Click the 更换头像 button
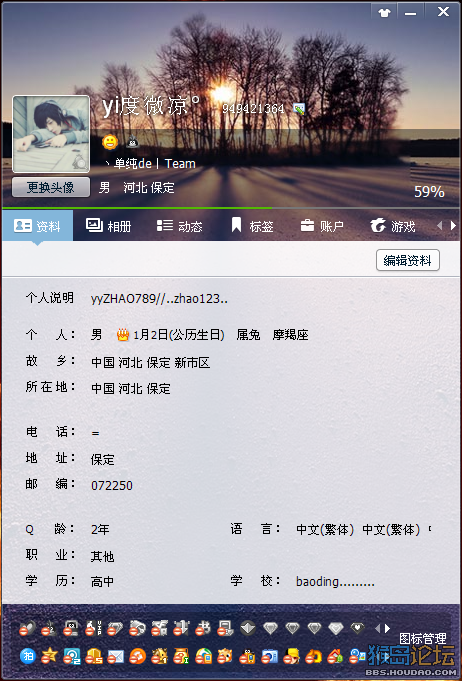The width and height of the screenshot is (462, 681). coord(51,187)
